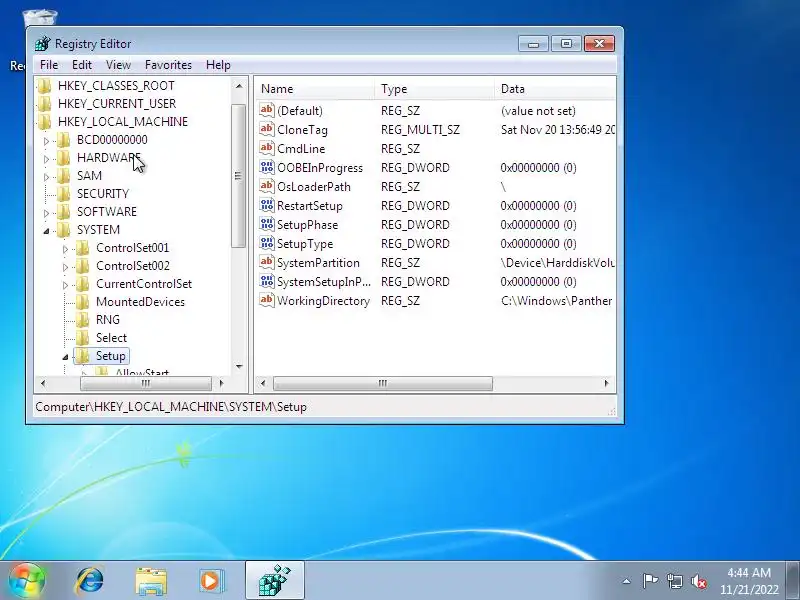Click values pane scroll left arrow

(263, 383)
